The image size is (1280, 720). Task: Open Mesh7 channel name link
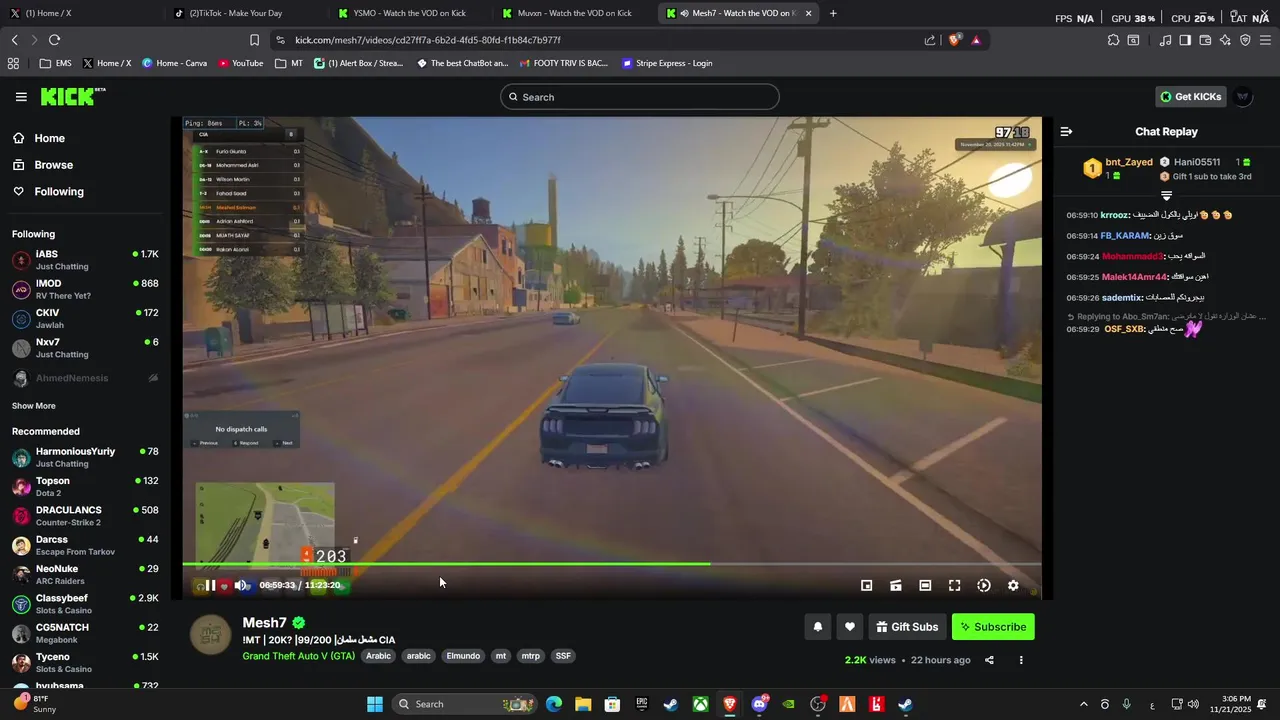tap(264, 623)
